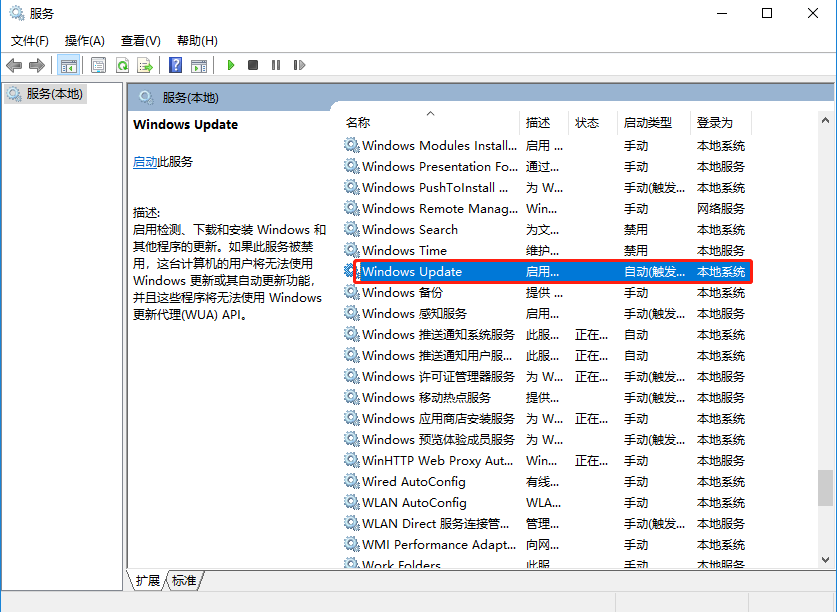The width and height of the screenshot is (837, 612).
Task: Pause the service with the pause icon
Action: pyautogui.click(x=276, y=65)
